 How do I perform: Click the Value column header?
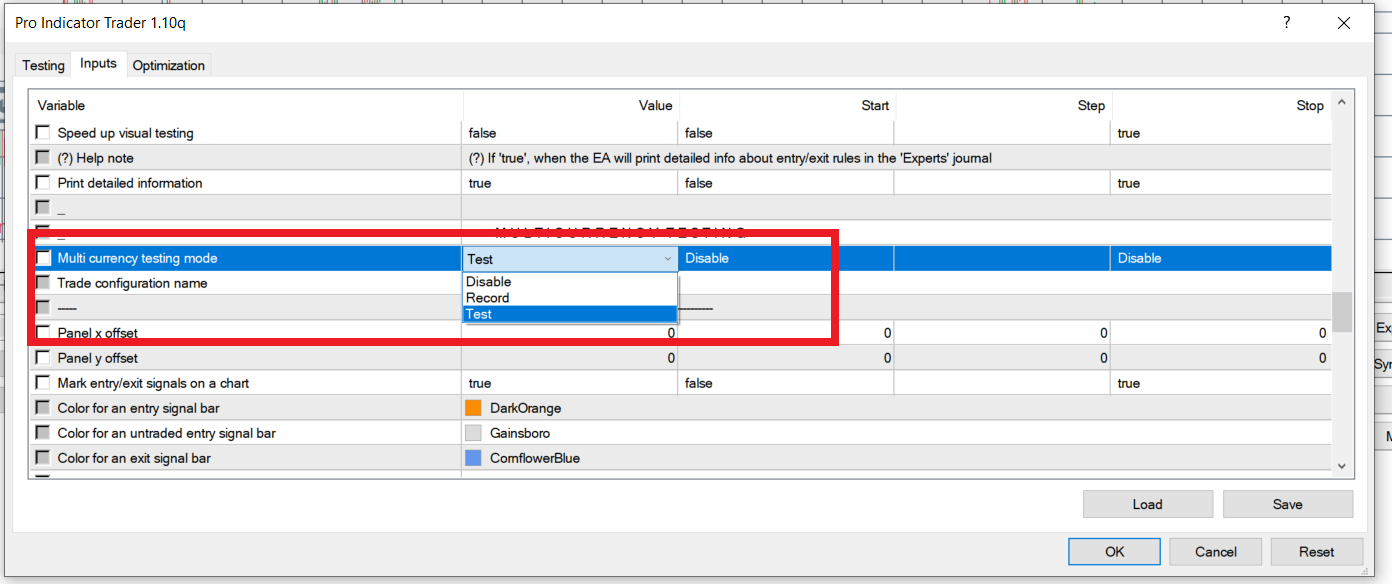571,105
